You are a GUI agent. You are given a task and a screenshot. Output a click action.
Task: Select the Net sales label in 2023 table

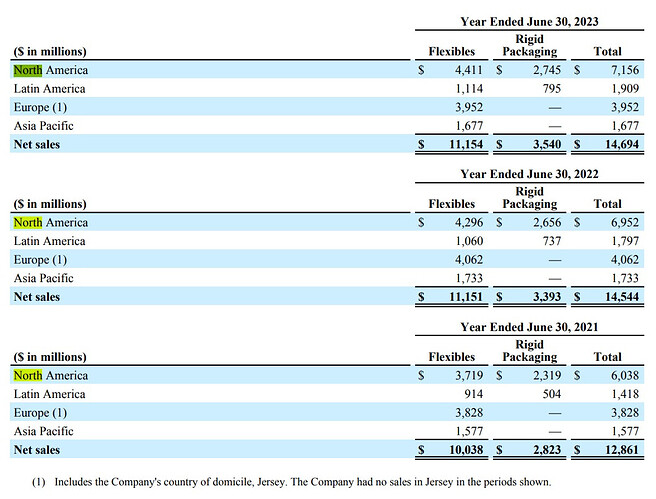tap(37, 144)
